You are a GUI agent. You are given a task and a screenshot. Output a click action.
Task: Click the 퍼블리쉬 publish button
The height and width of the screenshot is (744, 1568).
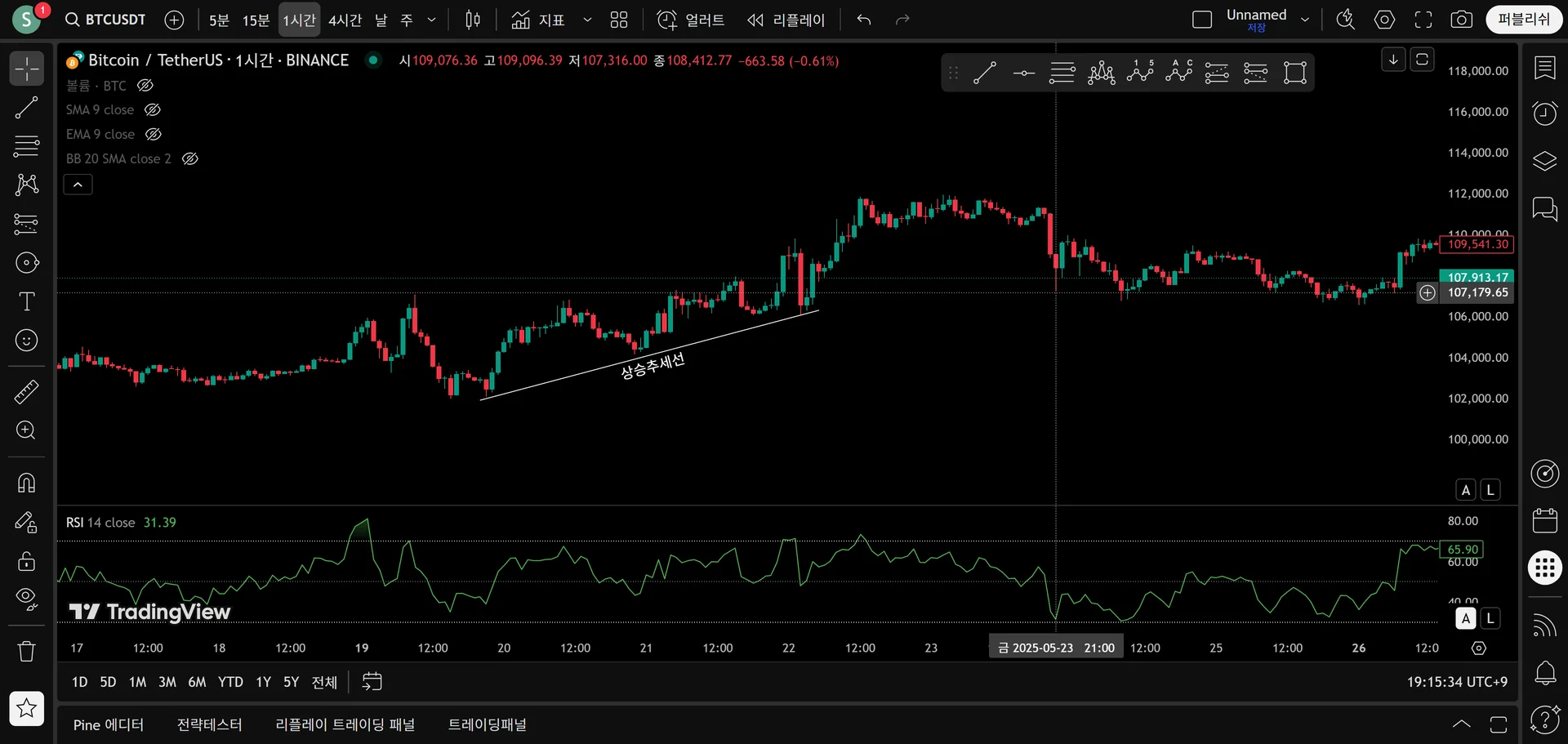click(x=1523, y=20)
